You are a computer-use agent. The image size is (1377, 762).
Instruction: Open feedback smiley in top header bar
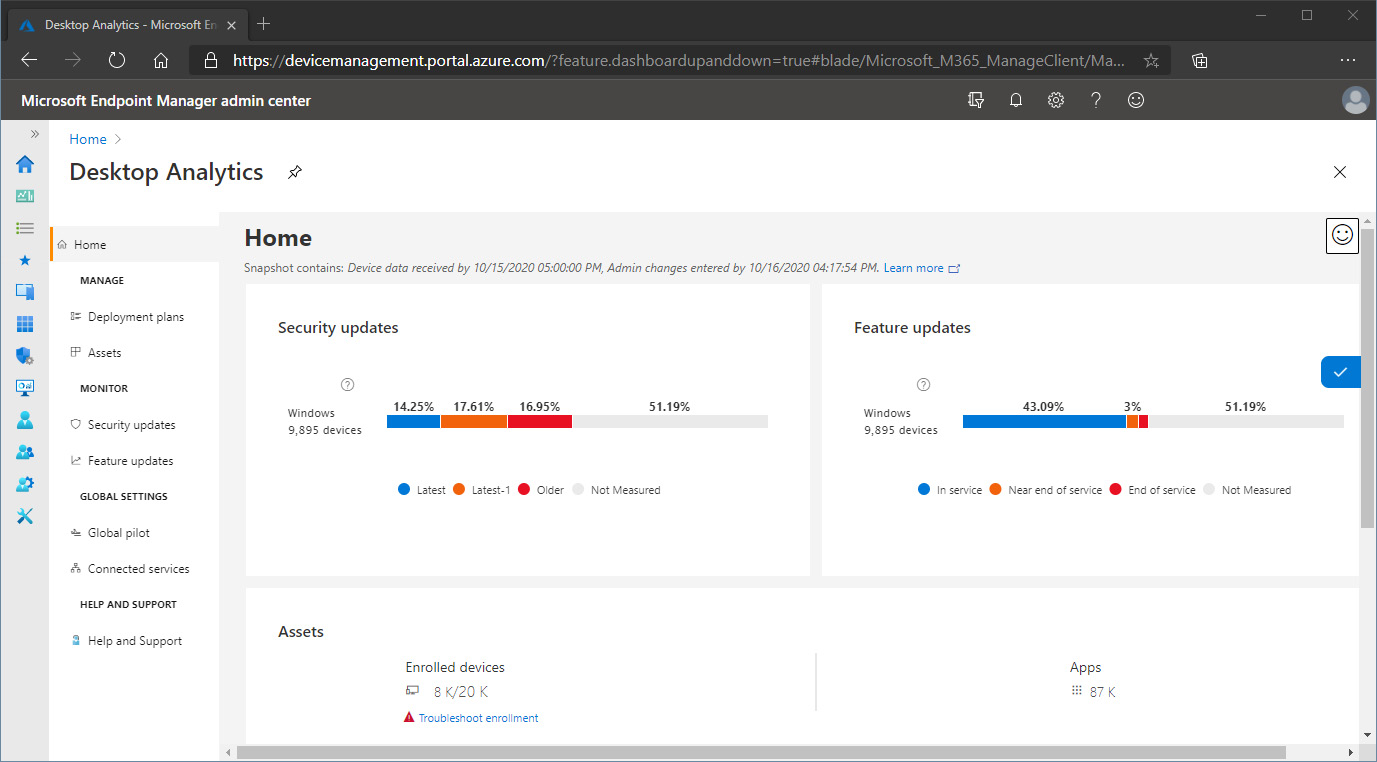[x=1135, y=100]
